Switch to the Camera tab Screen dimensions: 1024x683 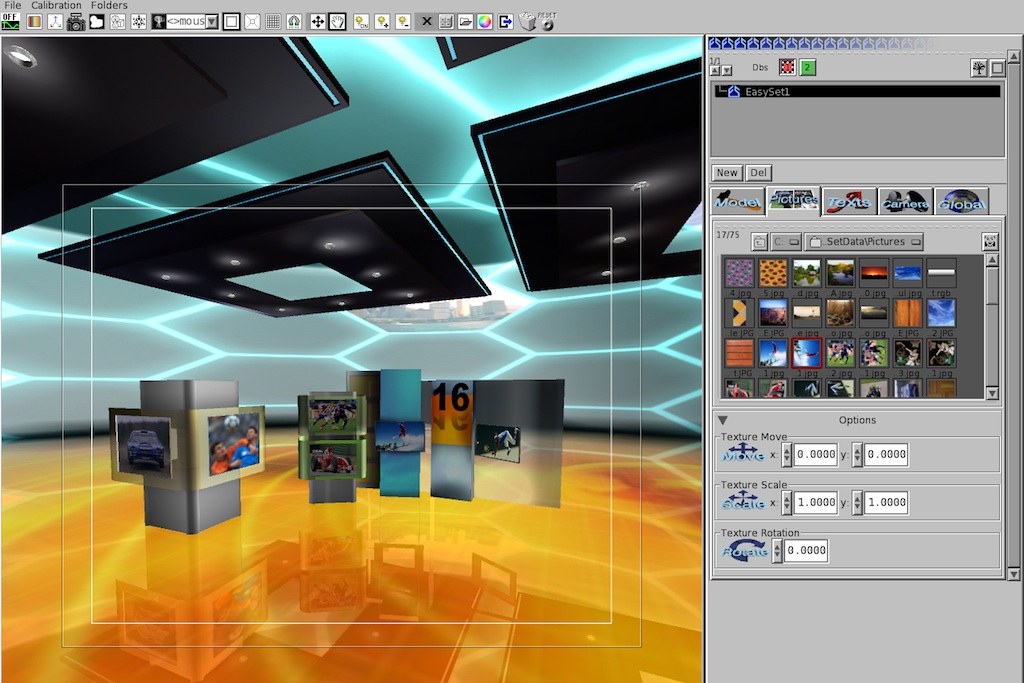pyautogui.click(x=905, y=202)
